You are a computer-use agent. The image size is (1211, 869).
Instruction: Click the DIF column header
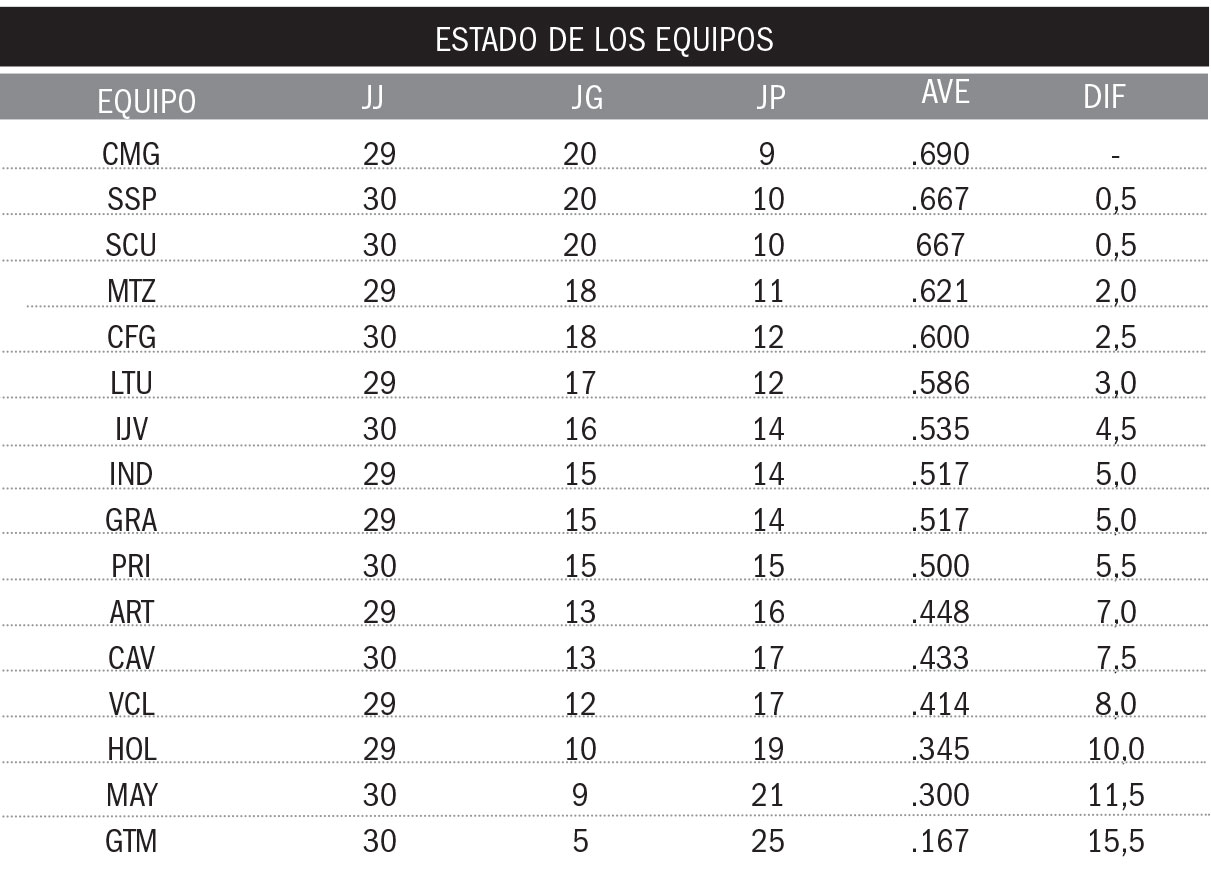pyautogui.click(x=1104, y=97)
